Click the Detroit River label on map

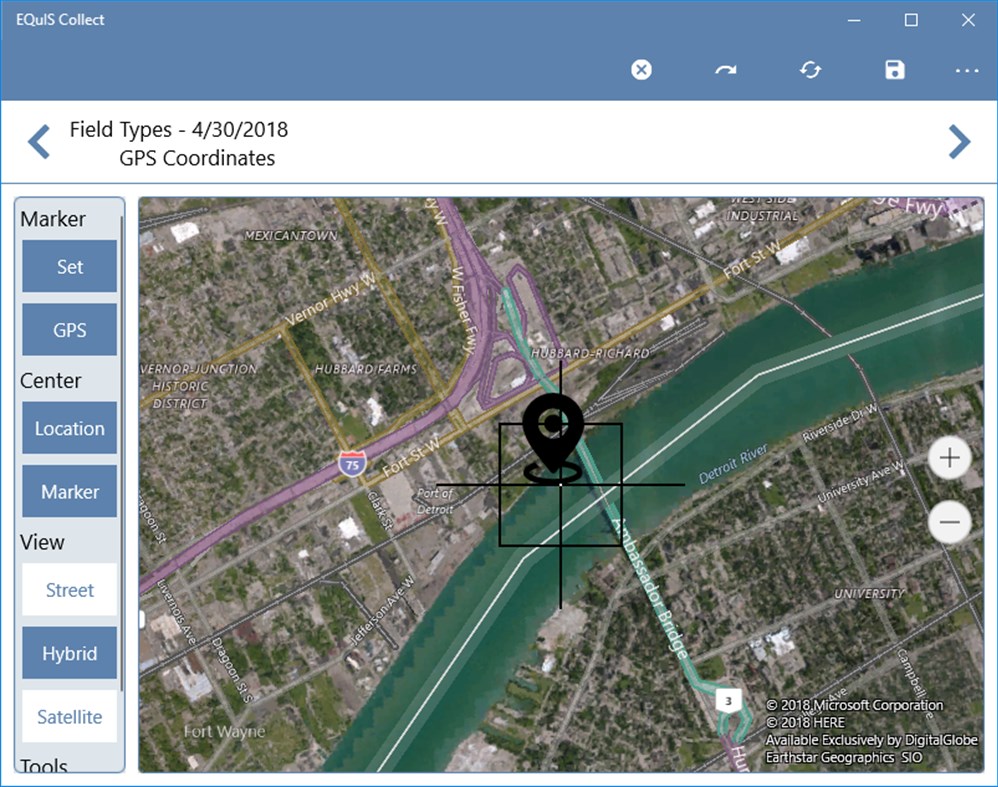[x=733, y=464]
